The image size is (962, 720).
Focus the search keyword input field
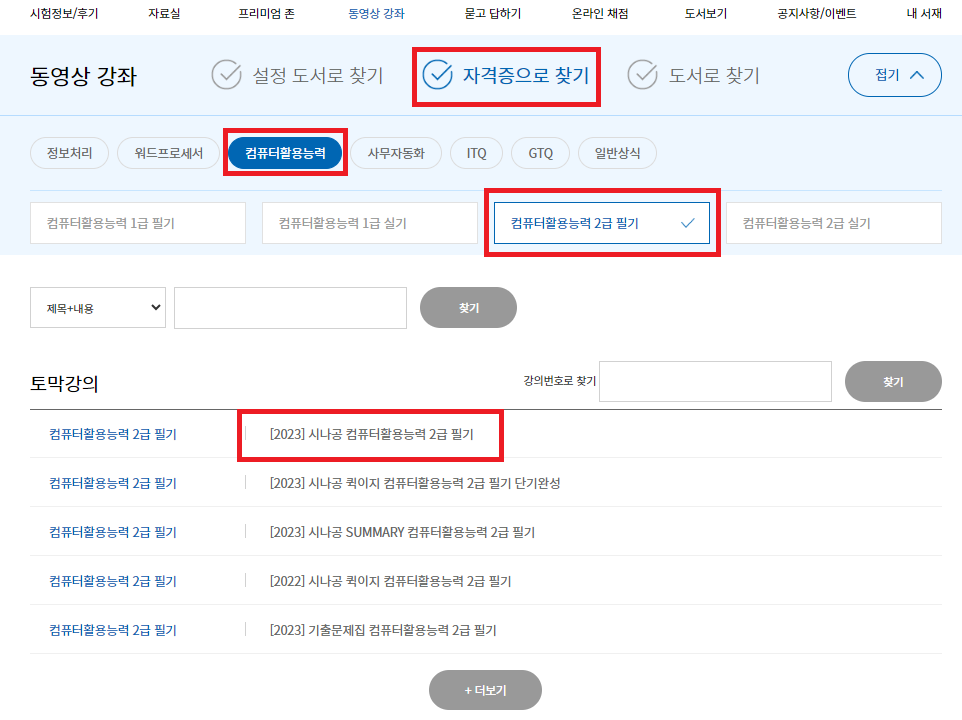pos(290,308)
